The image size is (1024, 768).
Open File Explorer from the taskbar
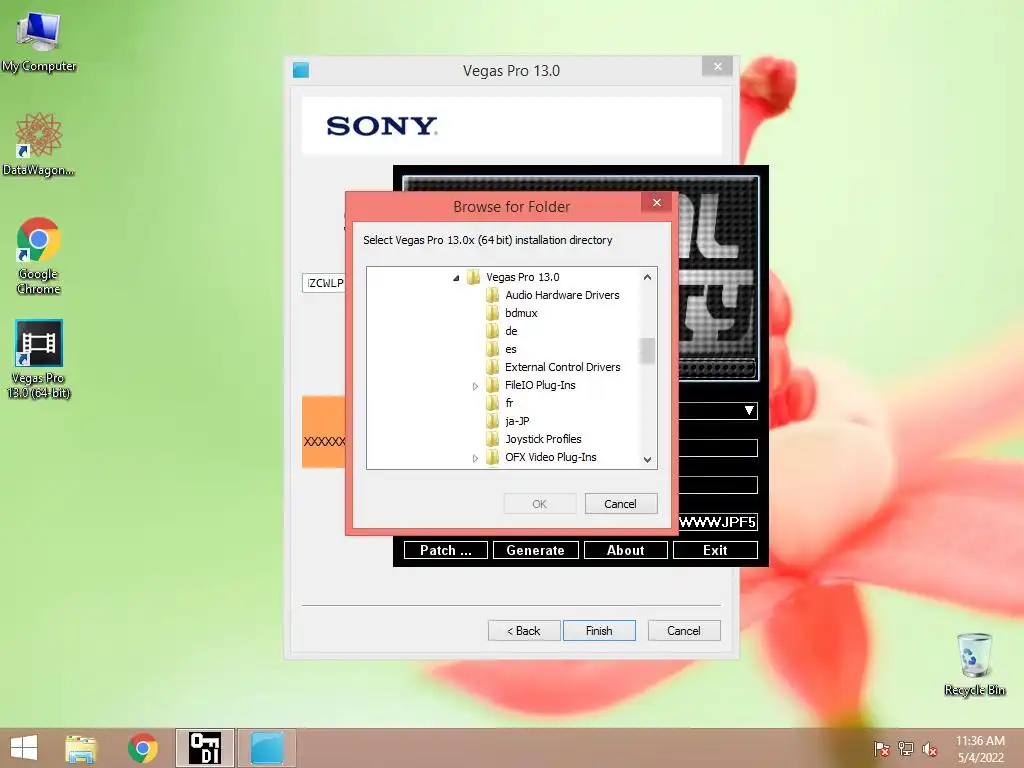[81, 748]
